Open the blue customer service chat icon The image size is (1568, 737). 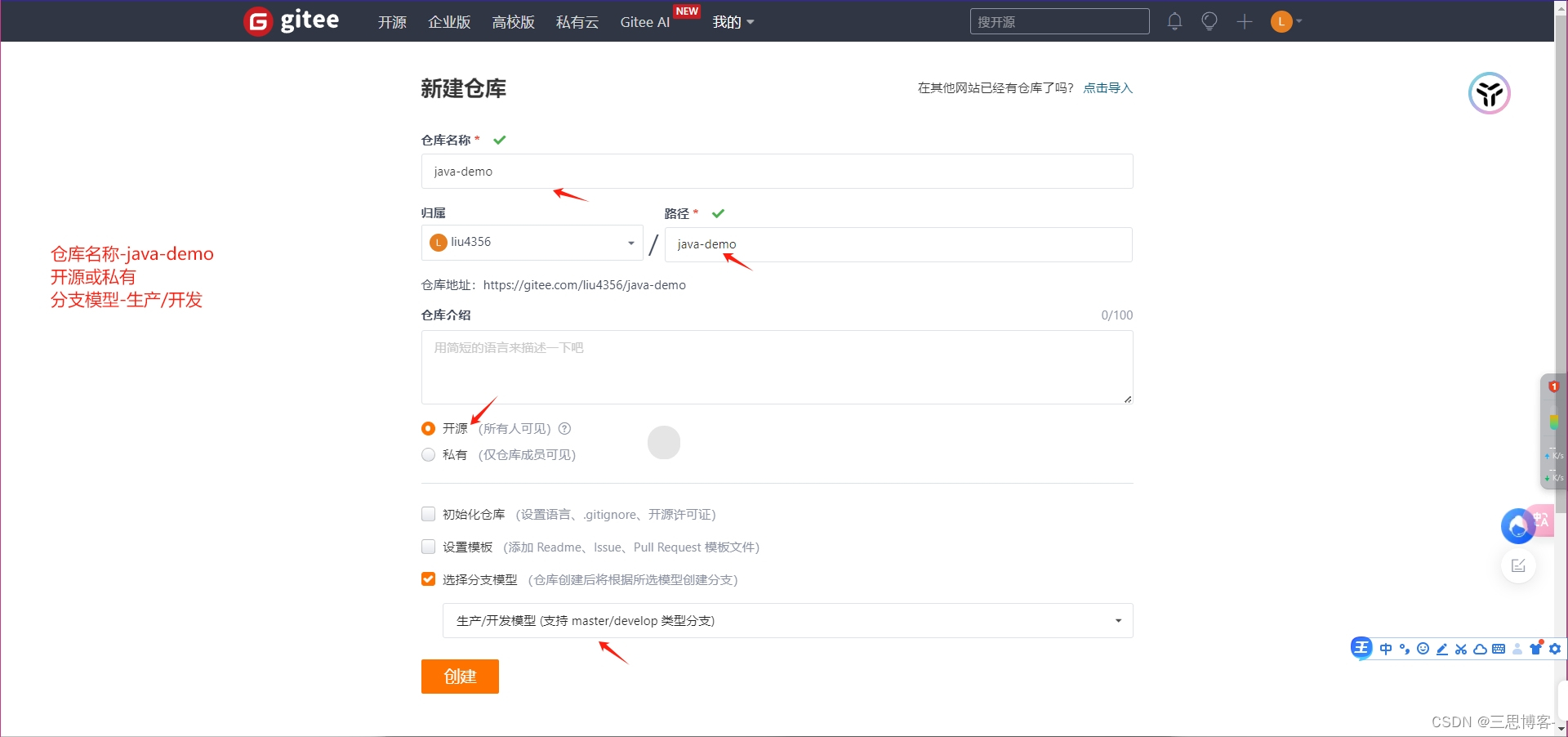(1517, 526)
